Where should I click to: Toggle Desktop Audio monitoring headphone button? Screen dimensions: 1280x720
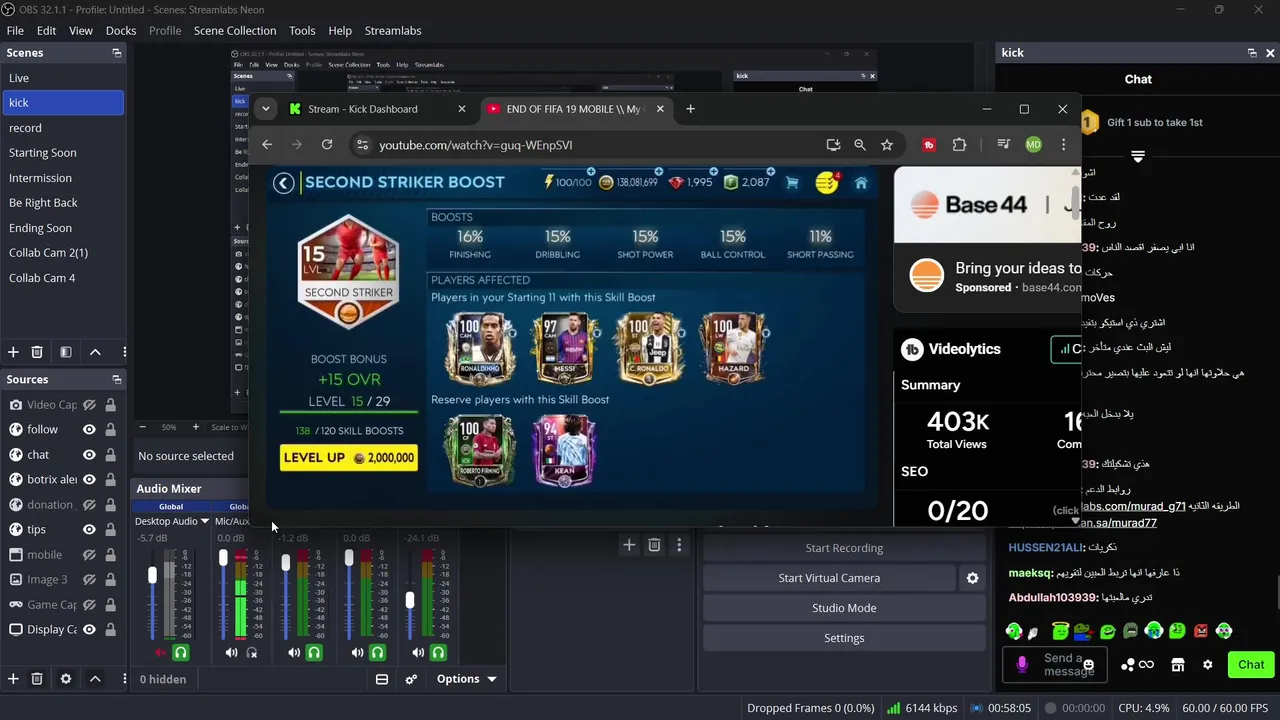coord(180,653)
